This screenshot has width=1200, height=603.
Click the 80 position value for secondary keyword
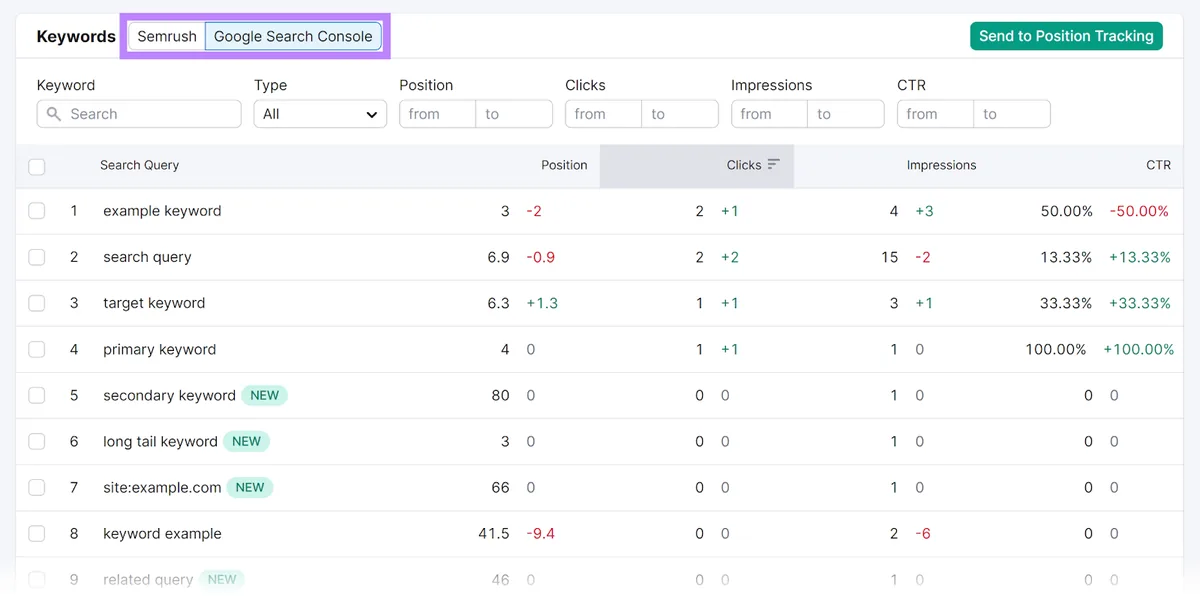click(500, 395)
